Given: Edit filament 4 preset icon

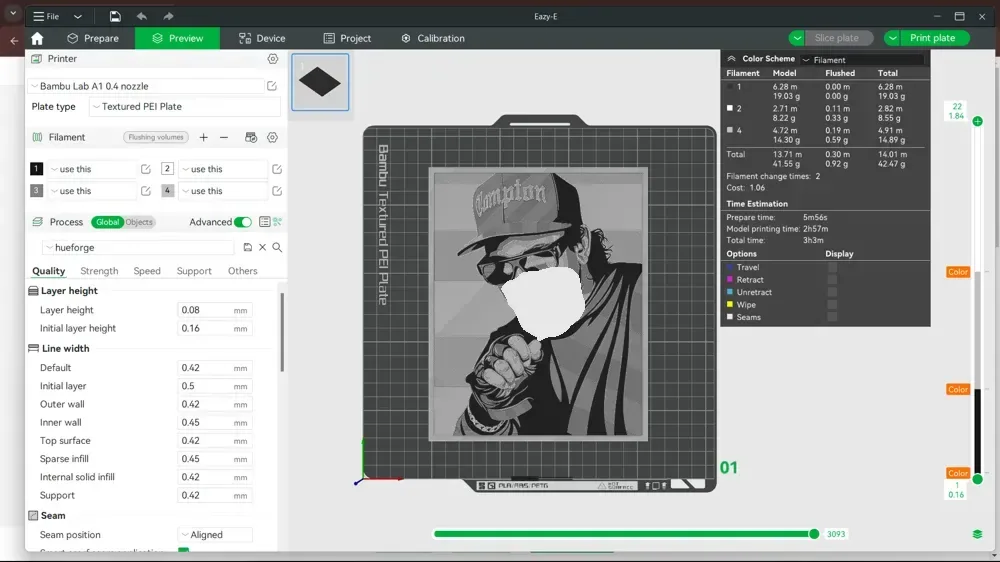Looking at the screenshot, I should (x=277, y=191).
